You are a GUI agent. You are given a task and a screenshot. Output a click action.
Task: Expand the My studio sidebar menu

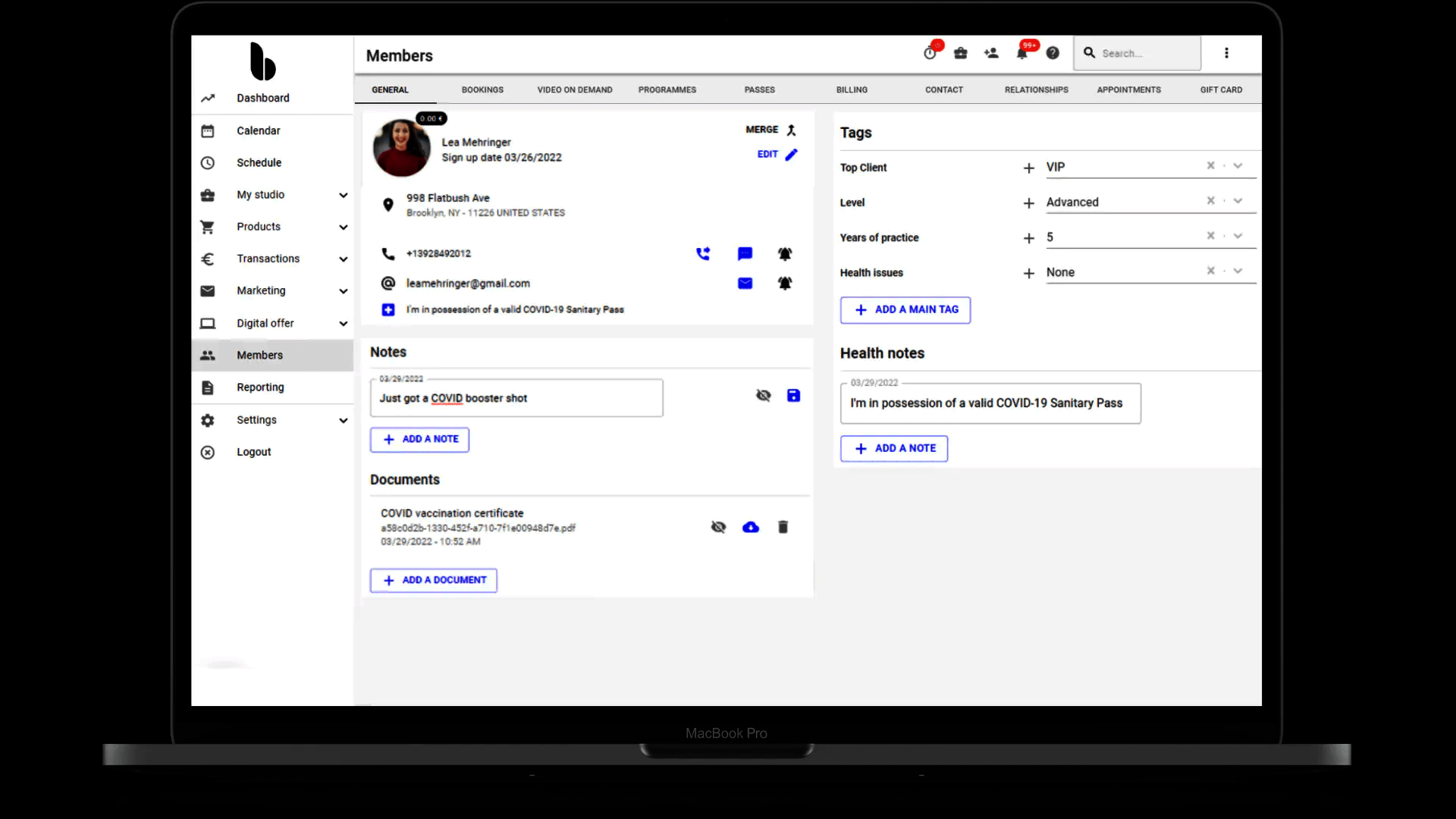[343, 195]
